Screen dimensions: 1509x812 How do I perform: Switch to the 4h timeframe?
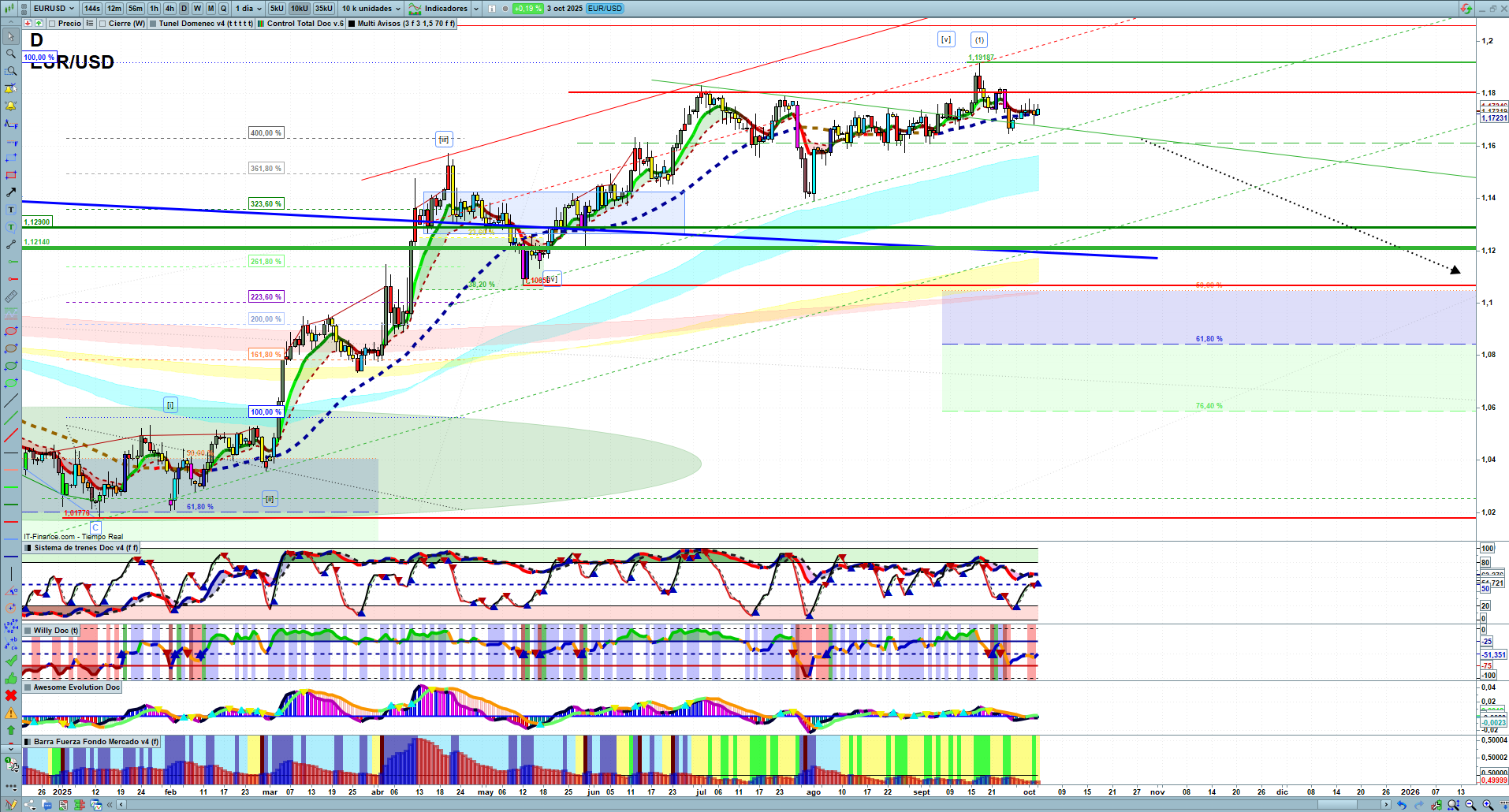pos(170,9)
